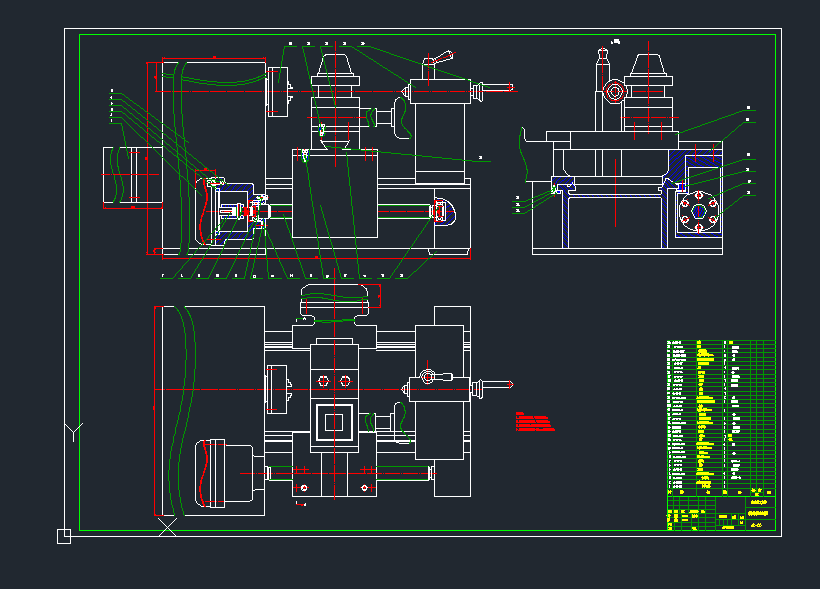Click the left hex bolt above the tool post
This screenshot has width=820, height=589.
point(322,380)
